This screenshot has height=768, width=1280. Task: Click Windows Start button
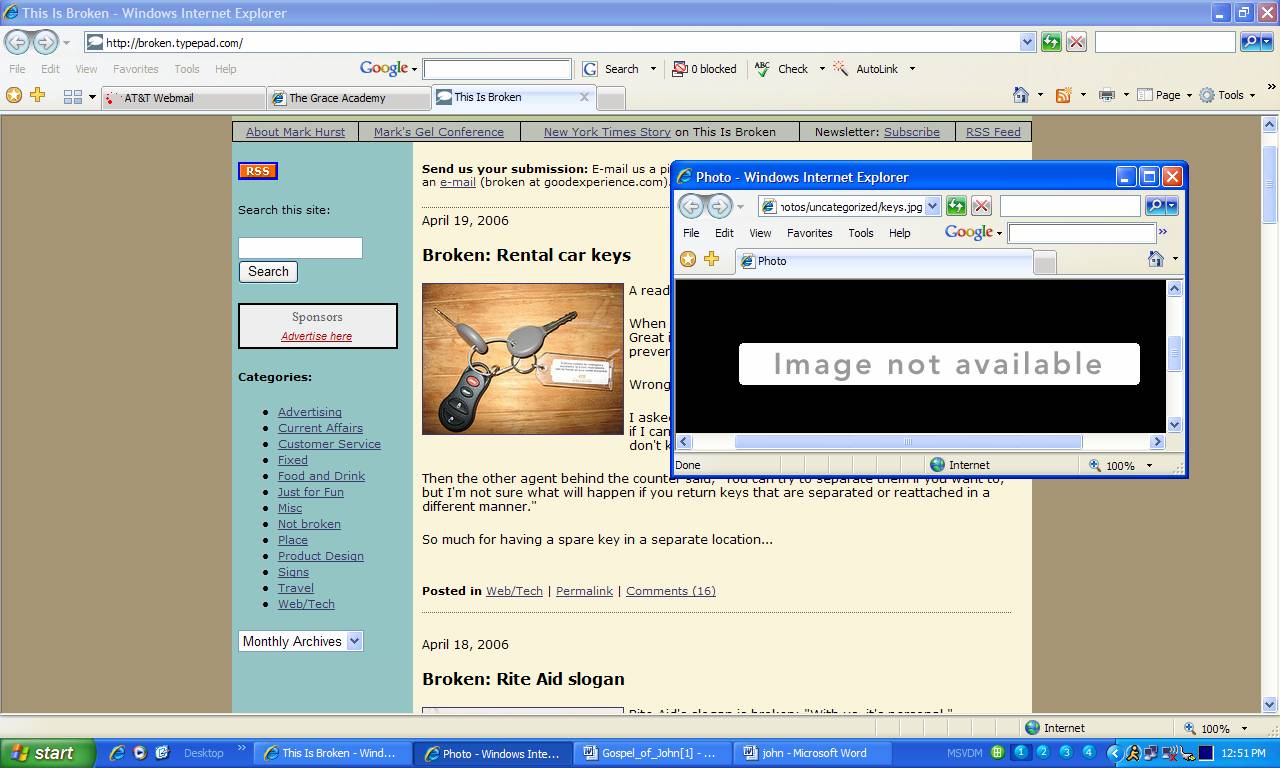[47, 753]
